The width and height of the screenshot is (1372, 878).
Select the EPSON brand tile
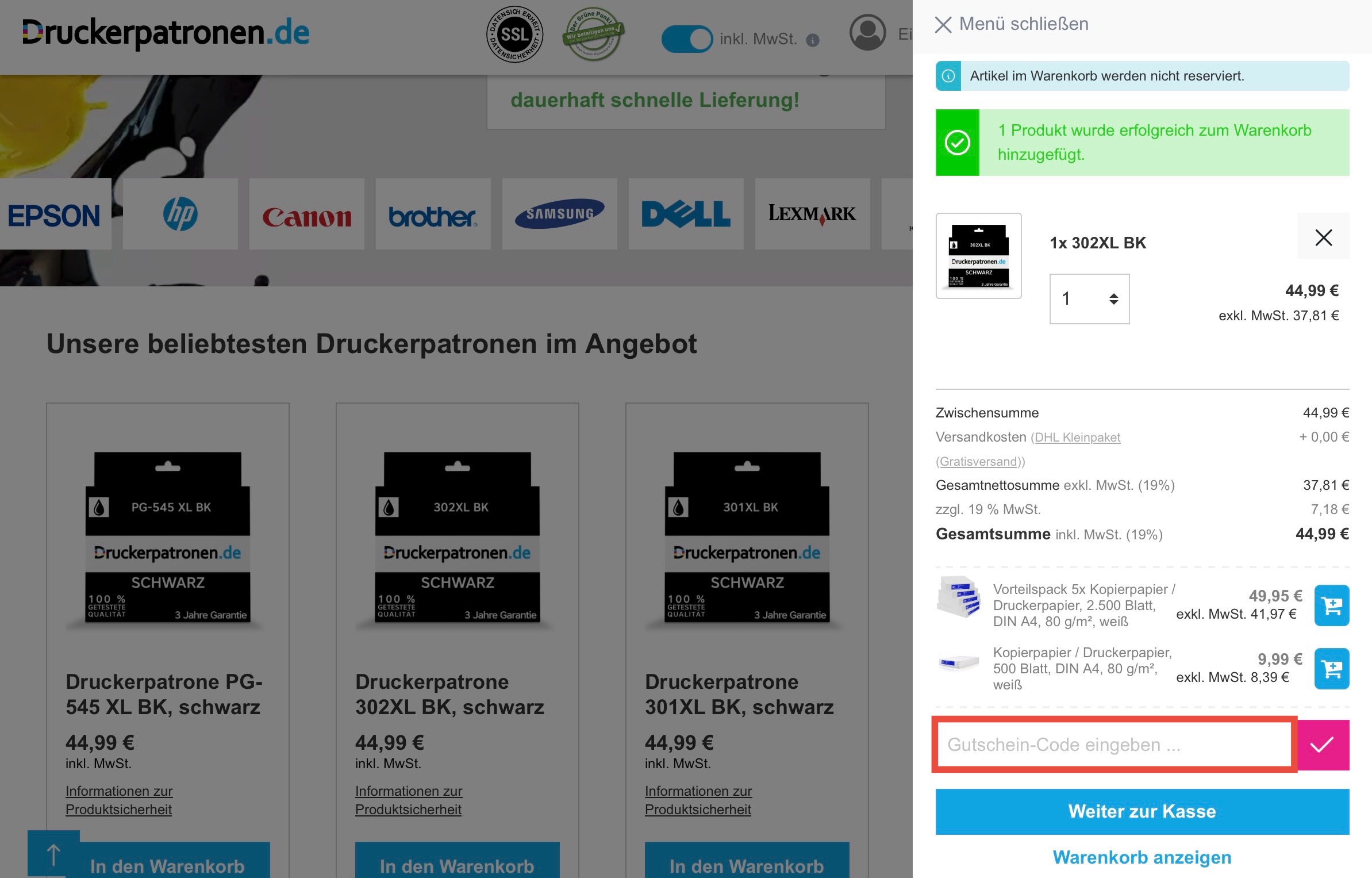pyautogui.click(x=55, y=214)
